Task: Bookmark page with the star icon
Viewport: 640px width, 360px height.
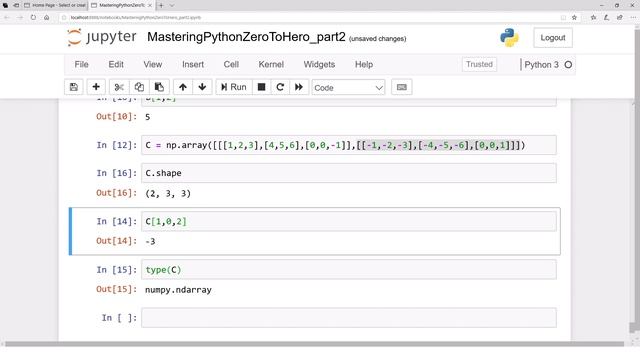Action: click(x=574, y=18)
